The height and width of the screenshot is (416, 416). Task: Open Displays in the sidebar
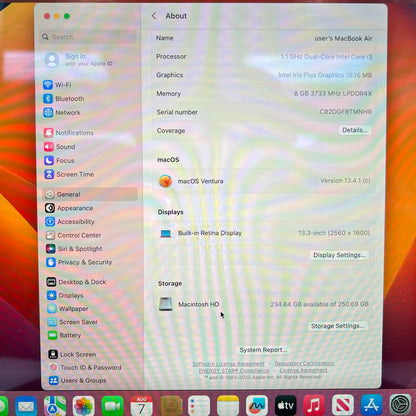click(x=65, y=295)
